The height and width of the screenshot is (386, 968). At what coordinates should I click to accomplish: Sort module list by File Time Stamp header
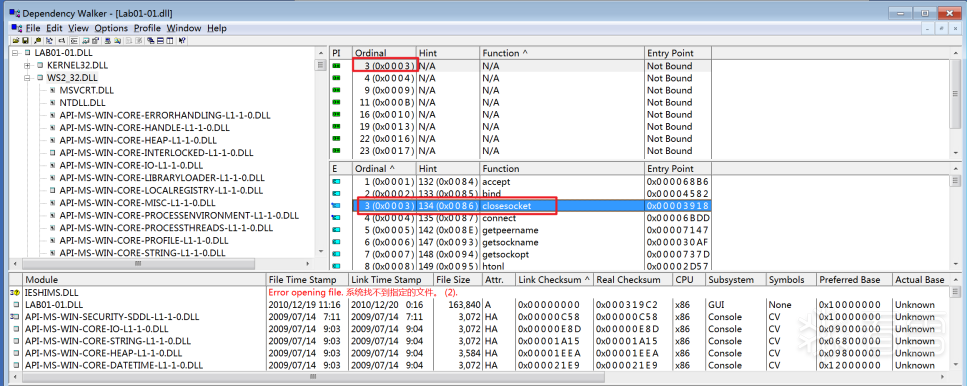pos(307,280)
